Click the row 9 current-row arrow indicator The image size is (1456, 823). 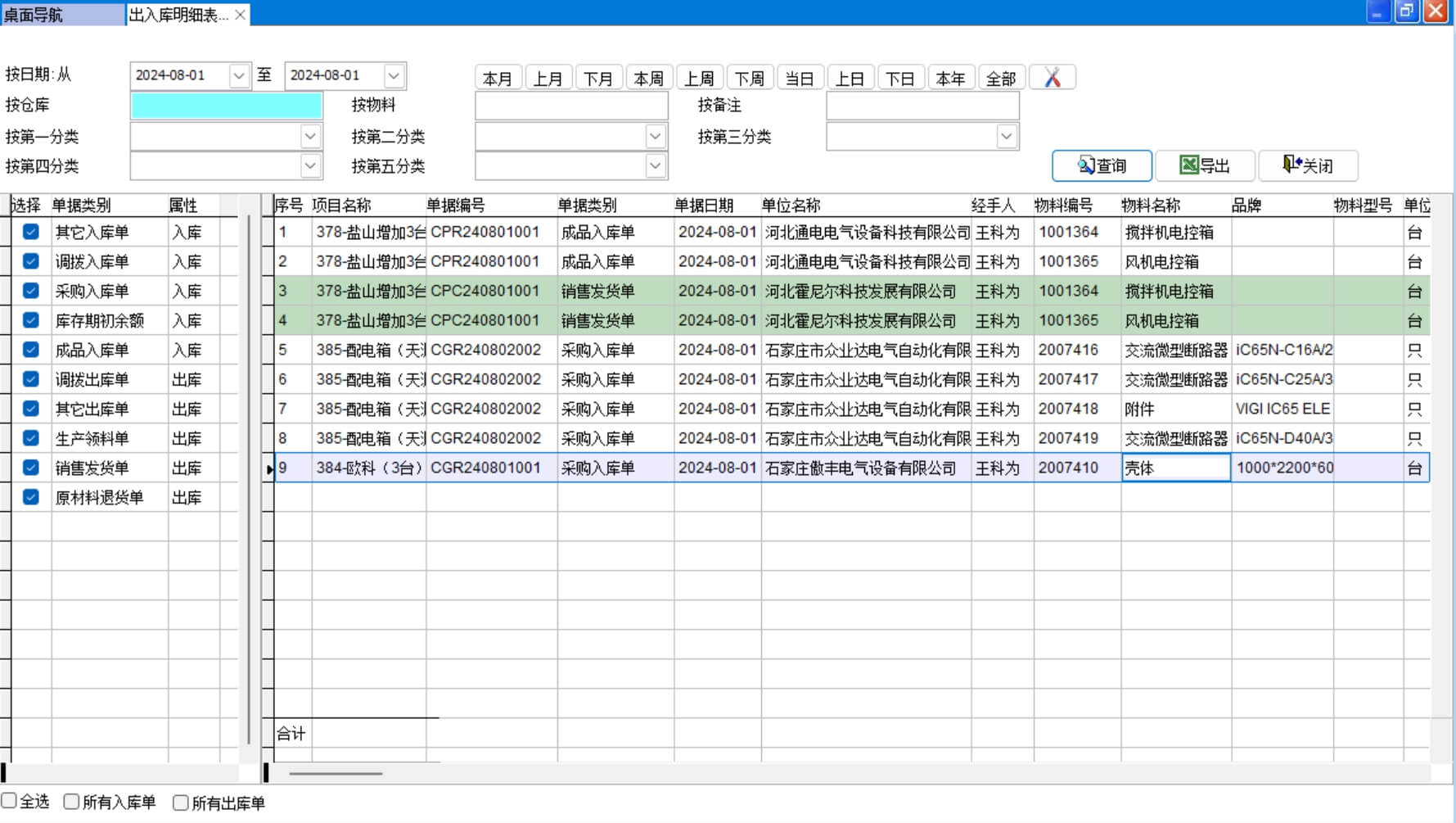coord(269,468)
